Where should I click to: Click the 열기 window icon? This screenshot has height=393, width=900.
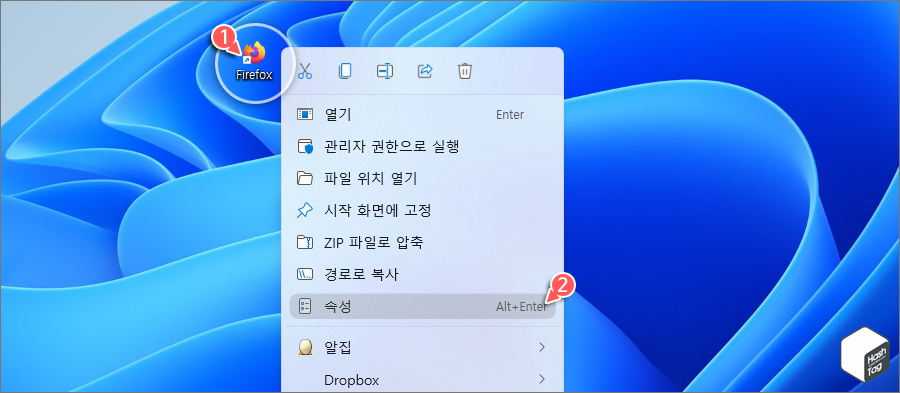(x=305, y=114)
